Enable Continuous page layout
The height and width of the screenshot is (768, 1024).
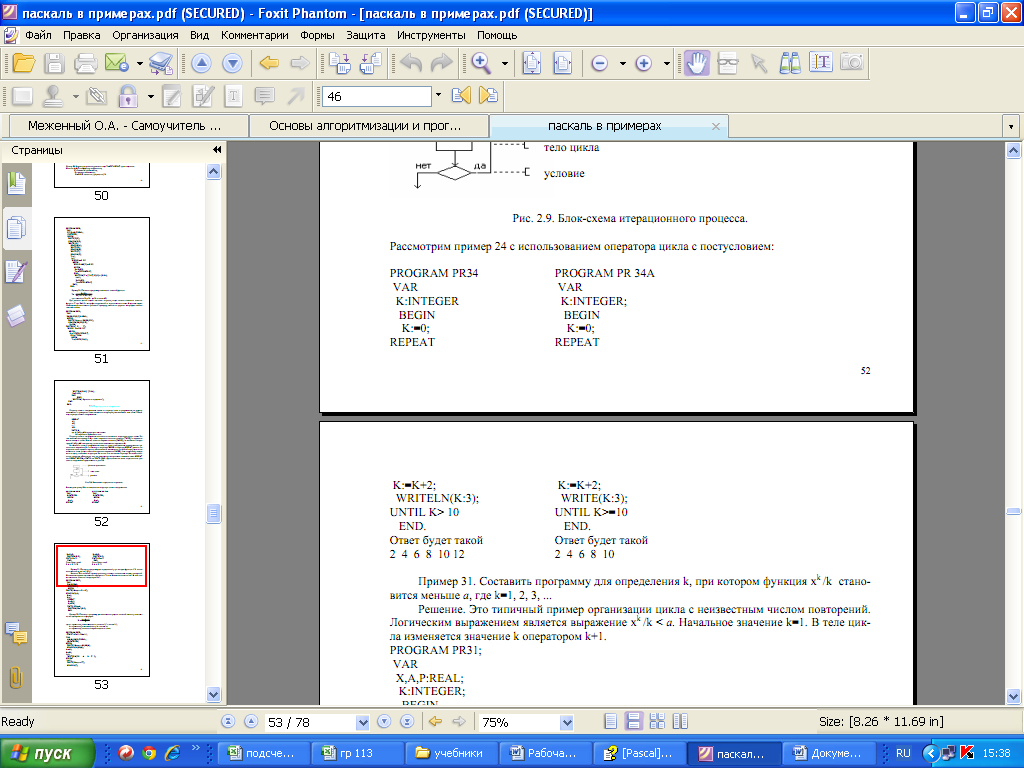(x=633, y=721)
